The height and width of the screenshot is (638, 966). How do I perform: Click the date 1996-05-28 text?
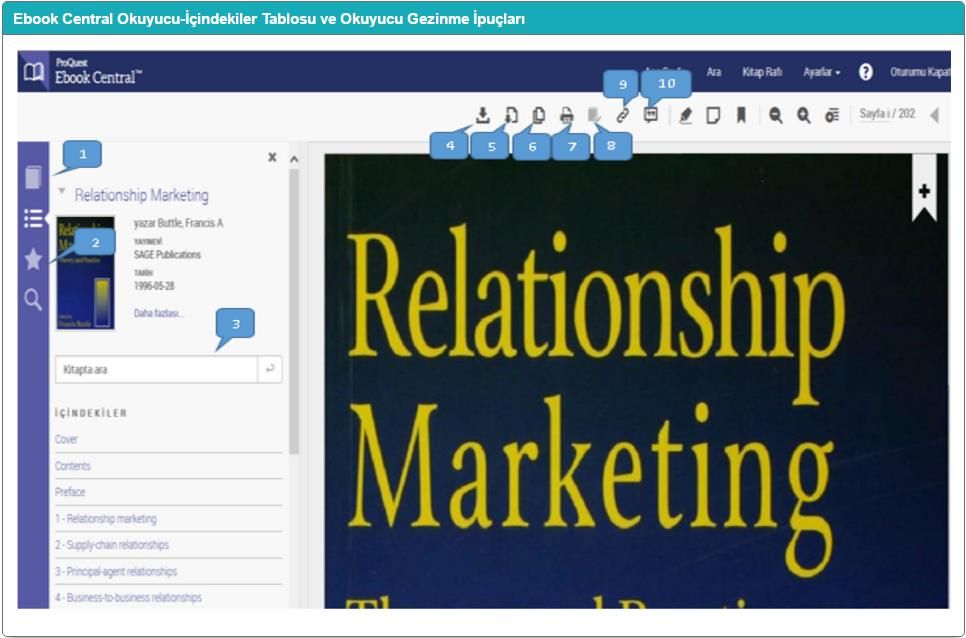pos(155,286)
